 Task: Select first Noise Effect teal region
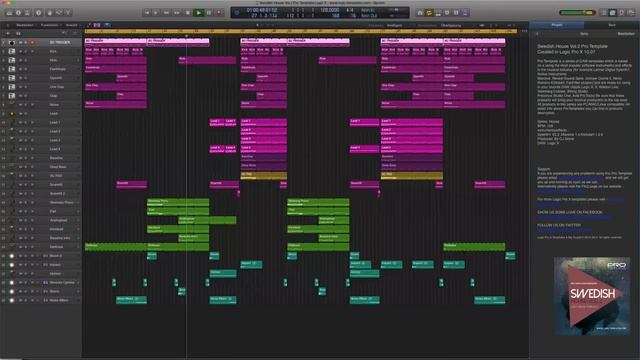(x=131, y=300)
